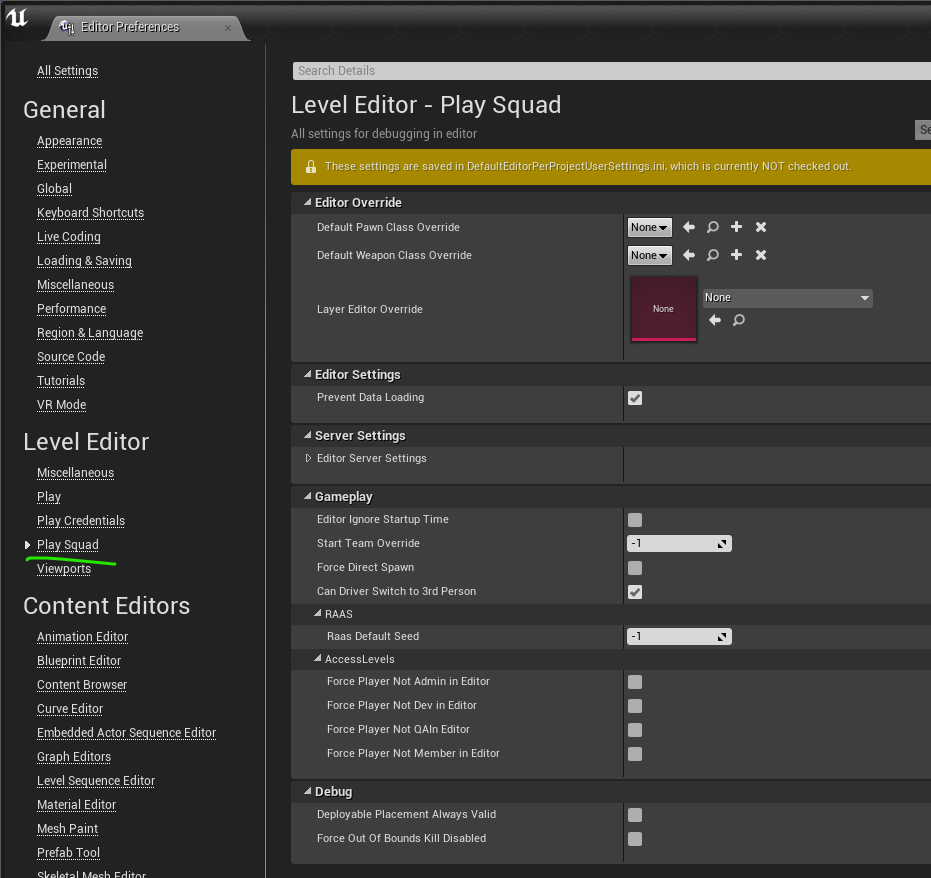The width and height of the screenshot is (931, 878).
Task: Click the use-selected arrow for Default Pawn Class Override
Action: (x=689, y=228)
